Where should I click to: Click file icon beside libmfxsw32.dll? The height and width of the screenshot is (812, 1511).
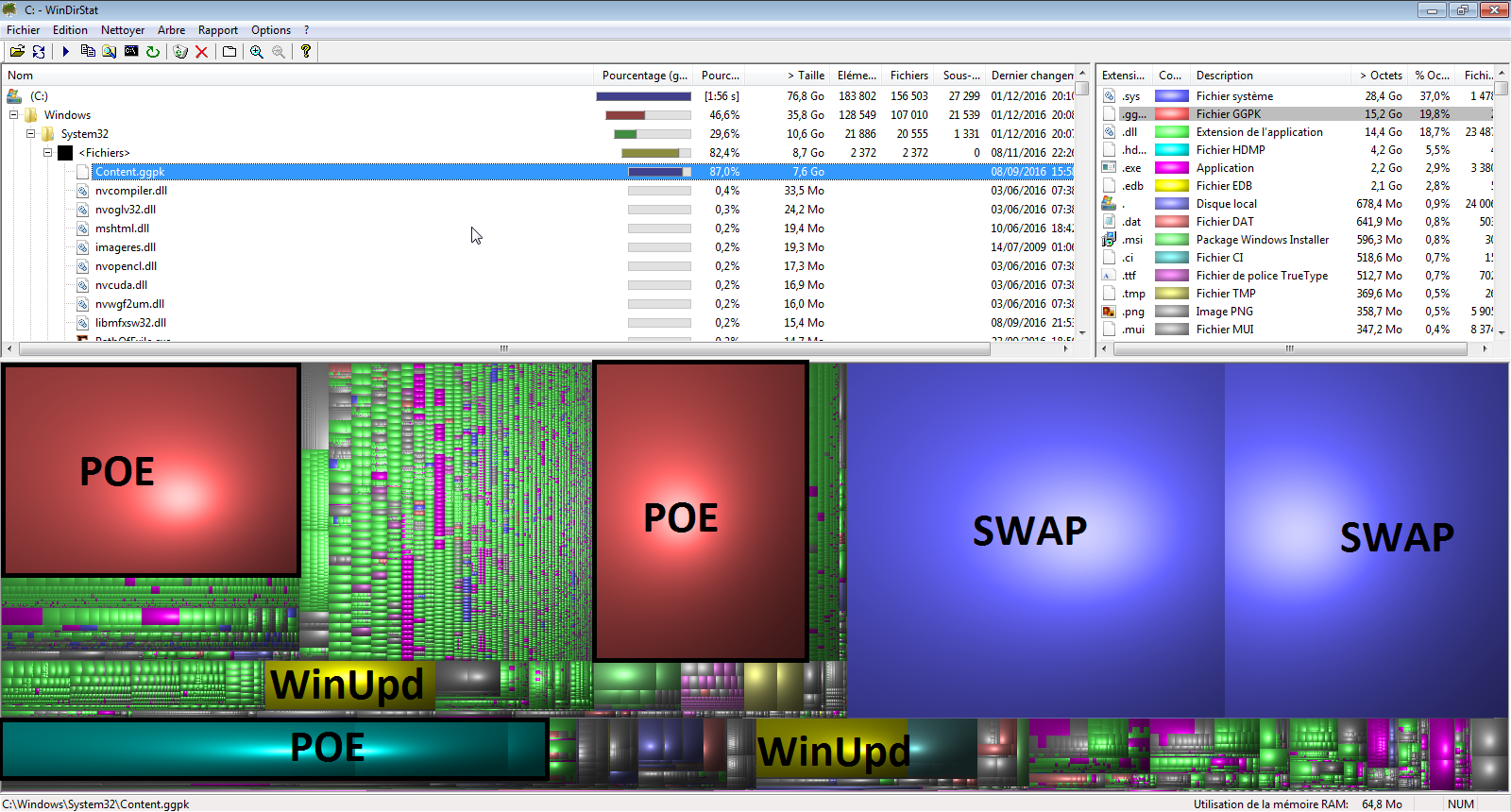coord(83,323)
